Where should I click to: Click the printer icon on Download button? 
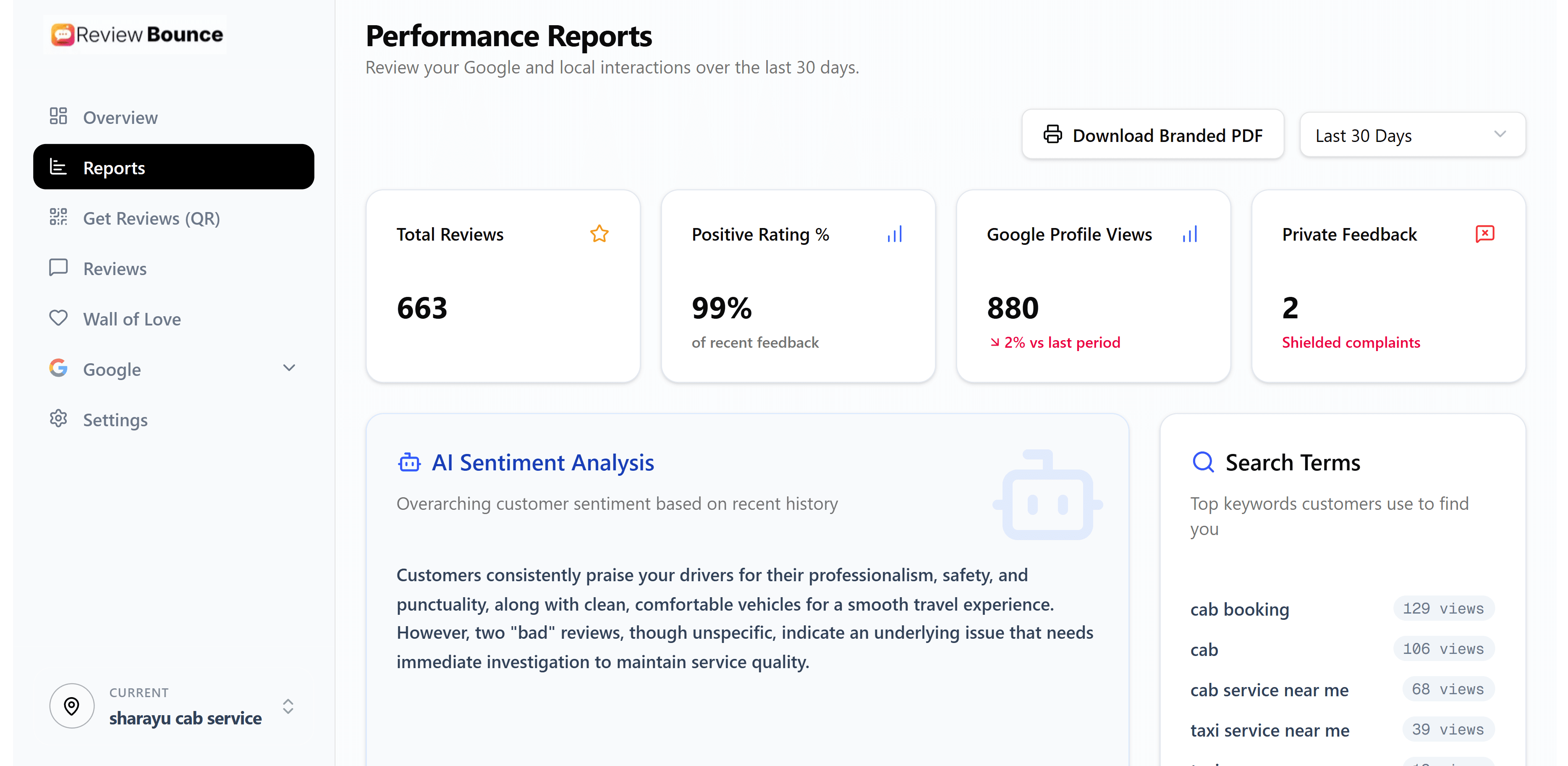pyautogui.click(x=1053, y=134)
